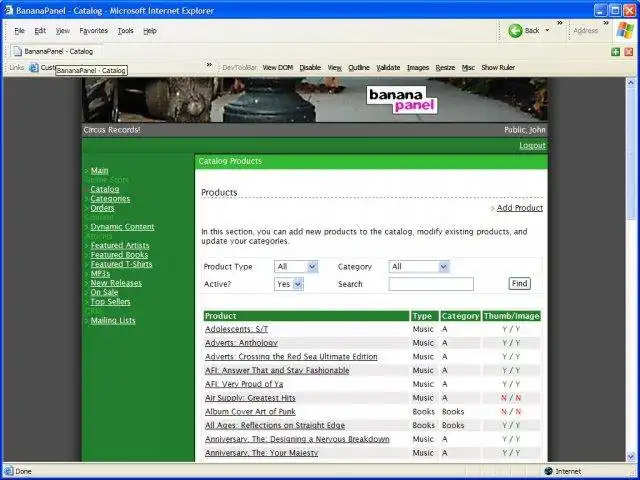Select the BananaPanel - Catalog tab

55,51
